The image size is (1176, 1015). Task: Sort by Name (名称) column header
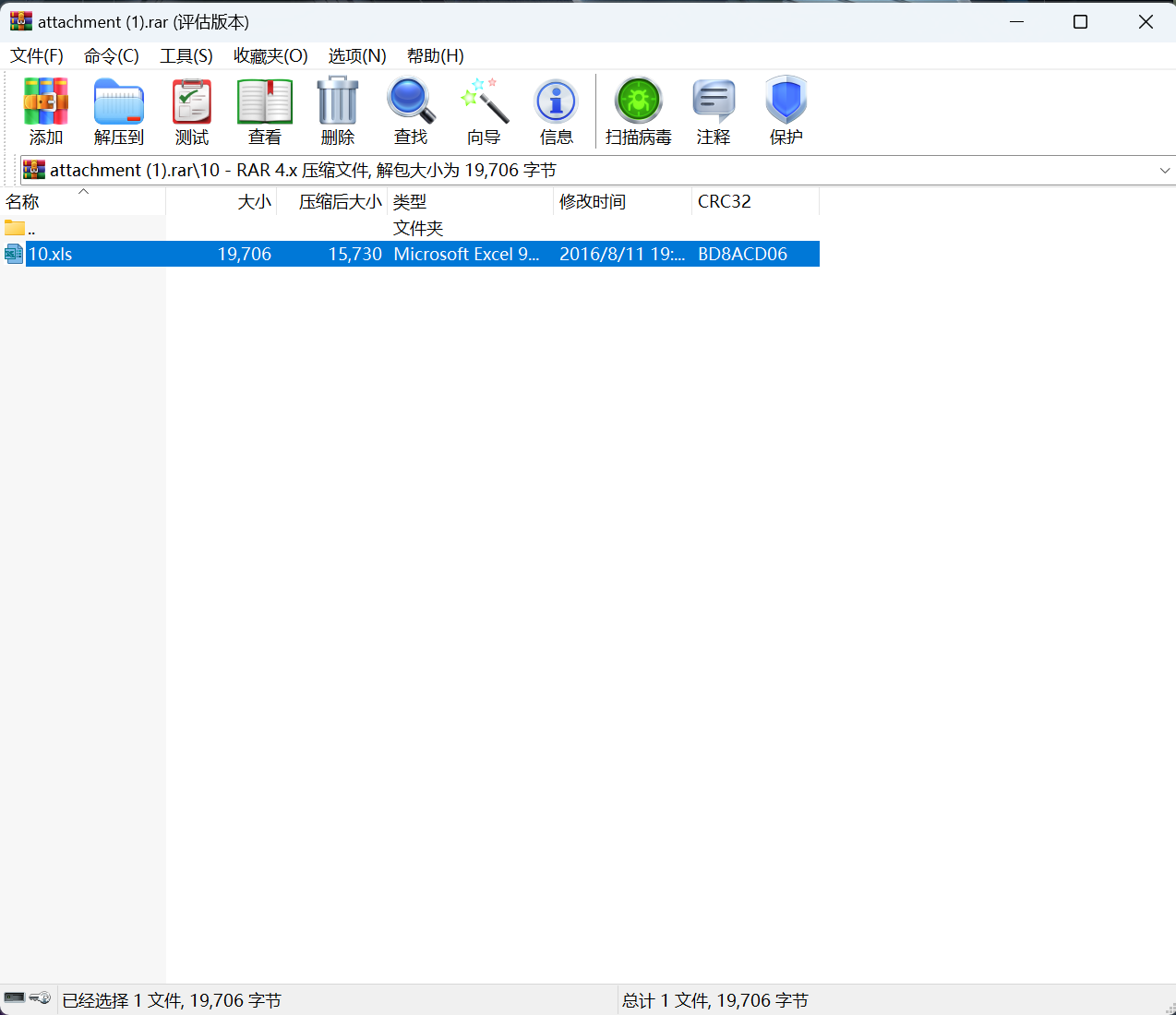tap(83, 201)
